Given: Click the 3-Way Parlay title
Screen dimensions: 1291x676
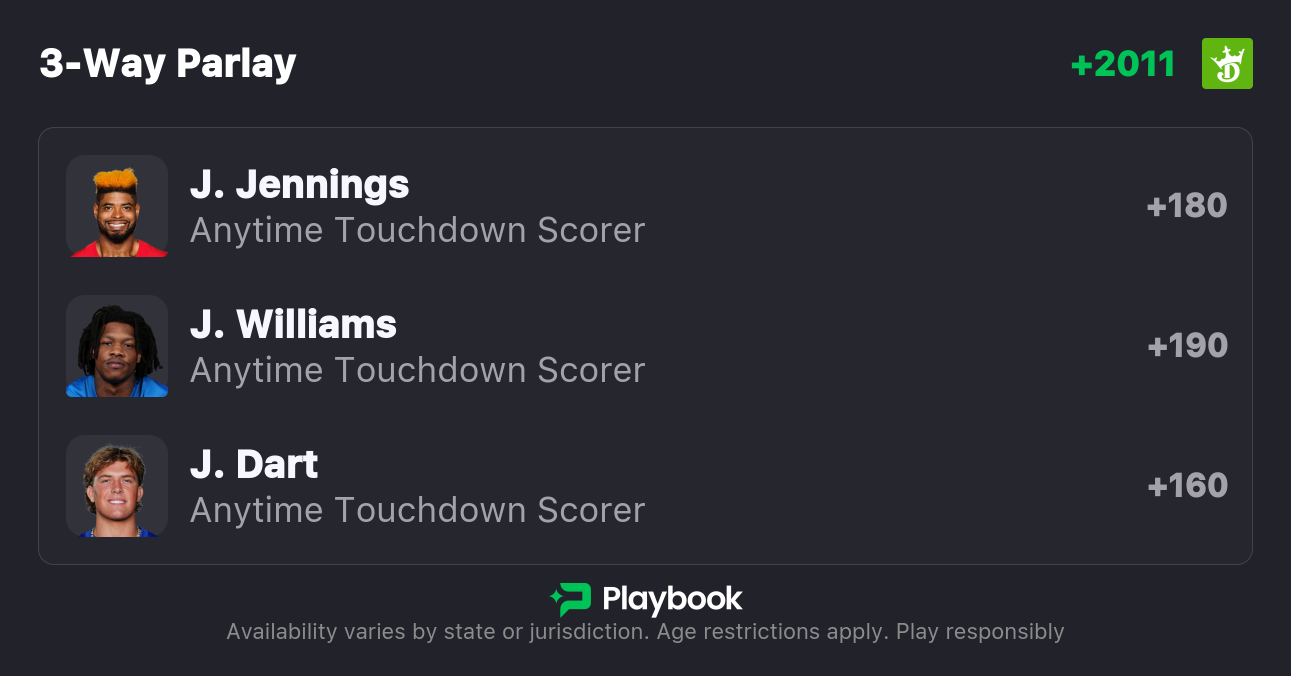Looking at the screenshot, I should click(168, 64).
